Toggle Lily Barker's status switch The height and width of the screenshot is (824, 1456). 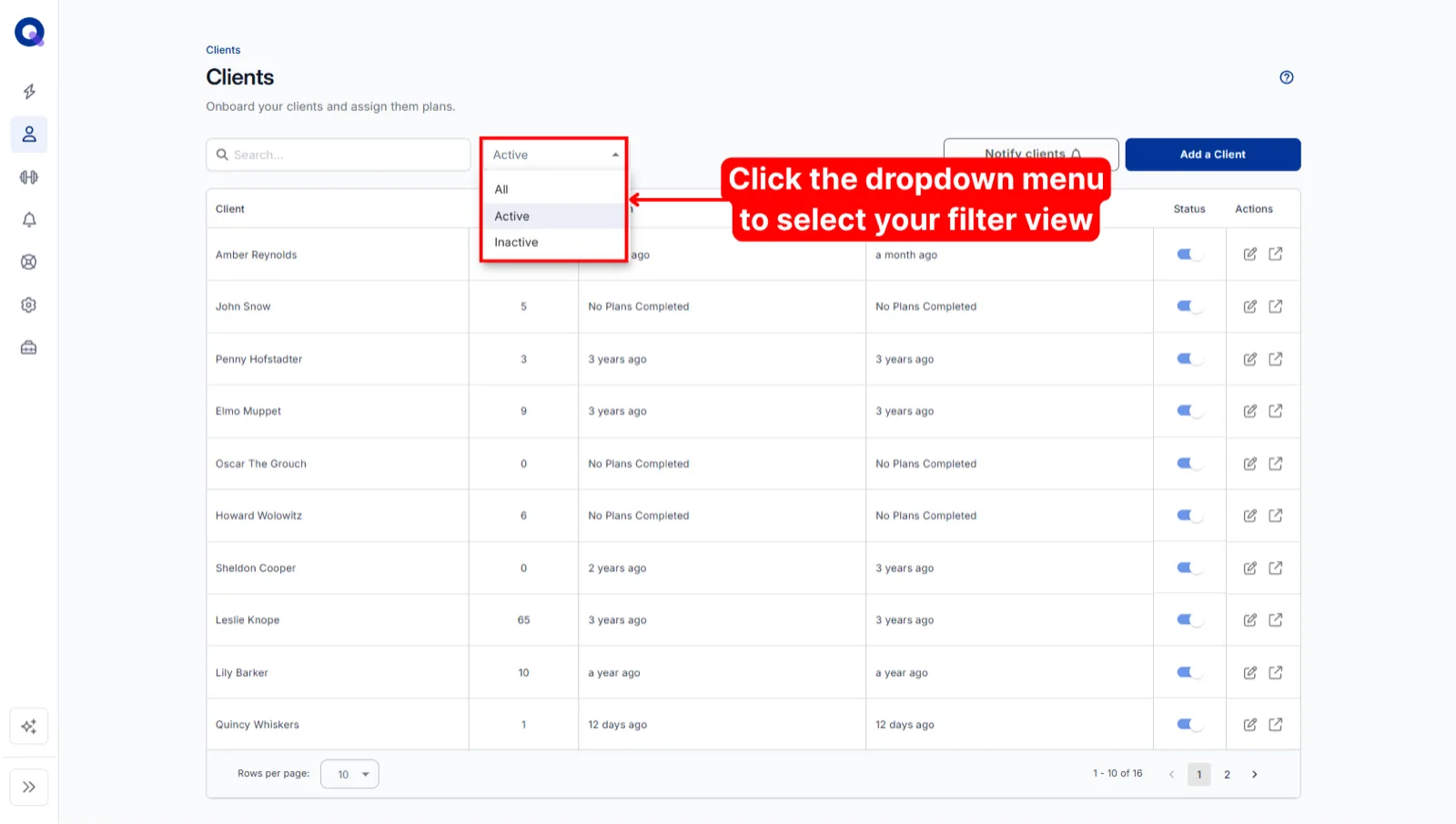pyautogui.click(x=1189, y=673)
